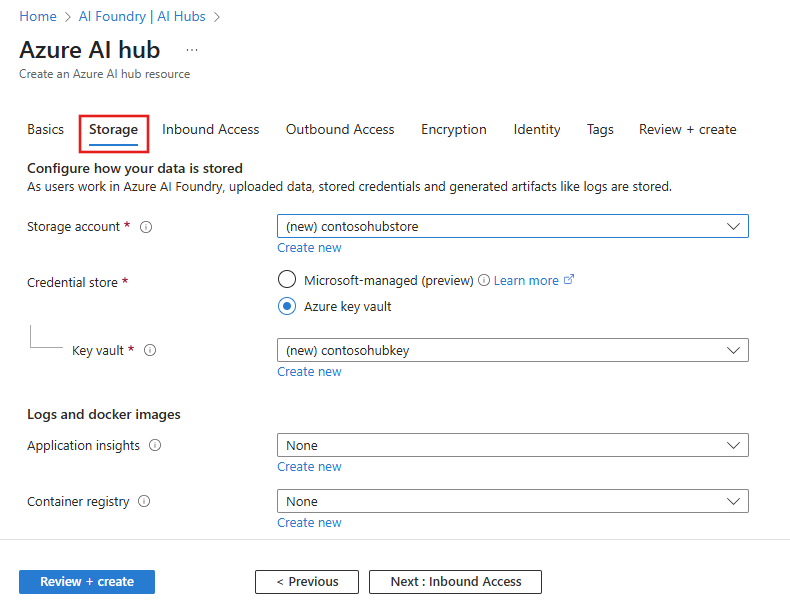Viewport: 790px width, 614px height.
Task: Click Create new under Storage account
Action: tap(309, 248)
